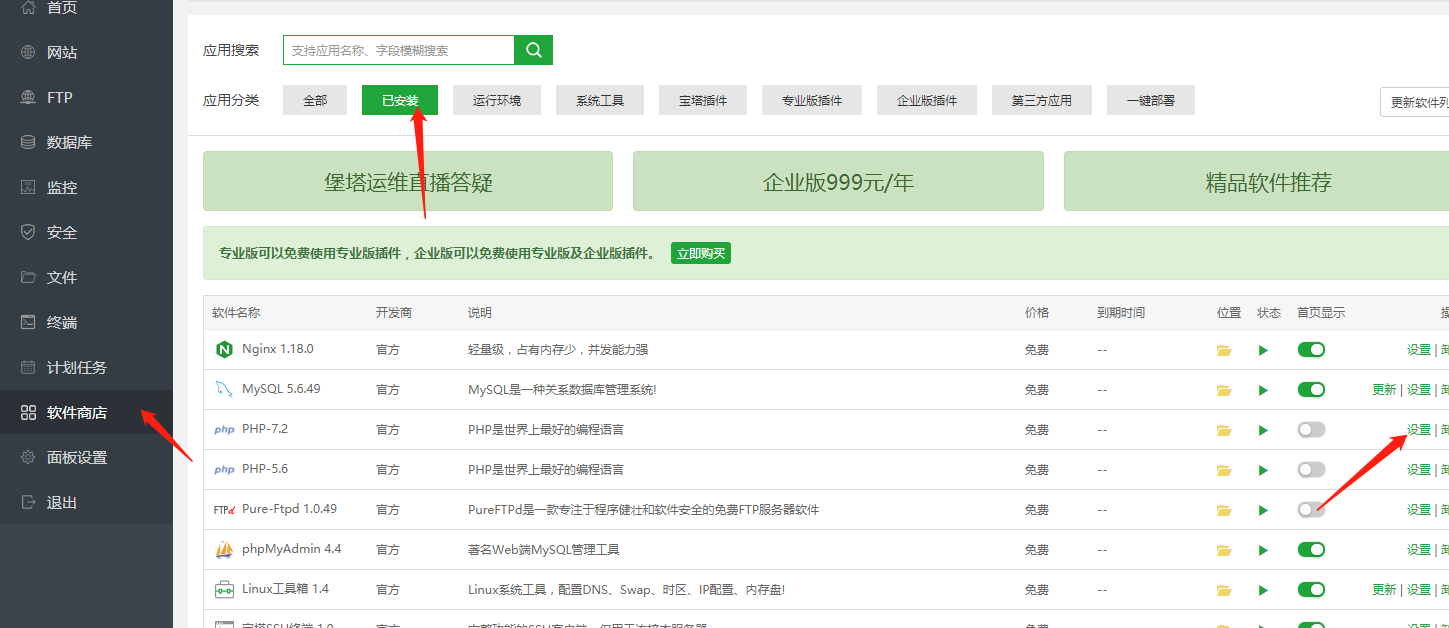The width and height of the screenshot is (1449, 628).
Task: Open the PHP-5.6 folder icon
Action: (x=1224, y=470)
